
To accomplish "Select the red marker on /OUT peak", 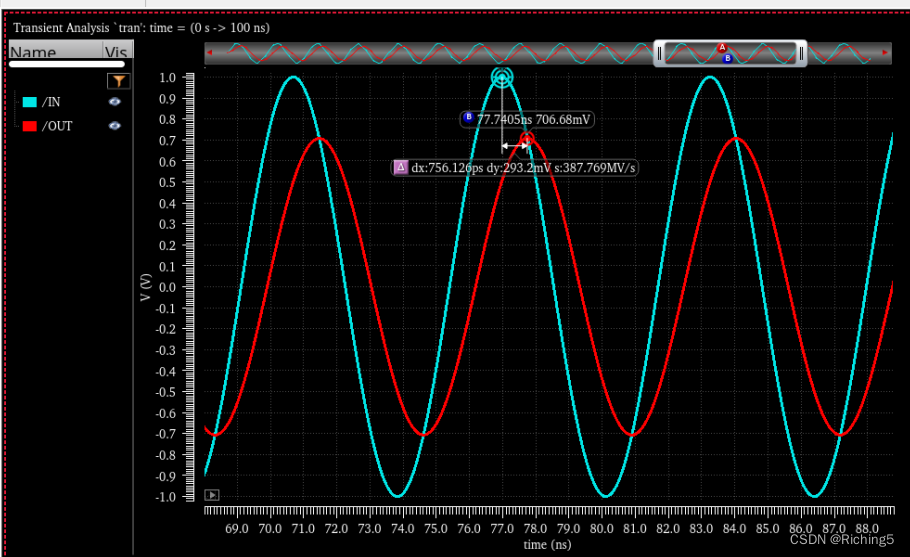I will (527, 139).
